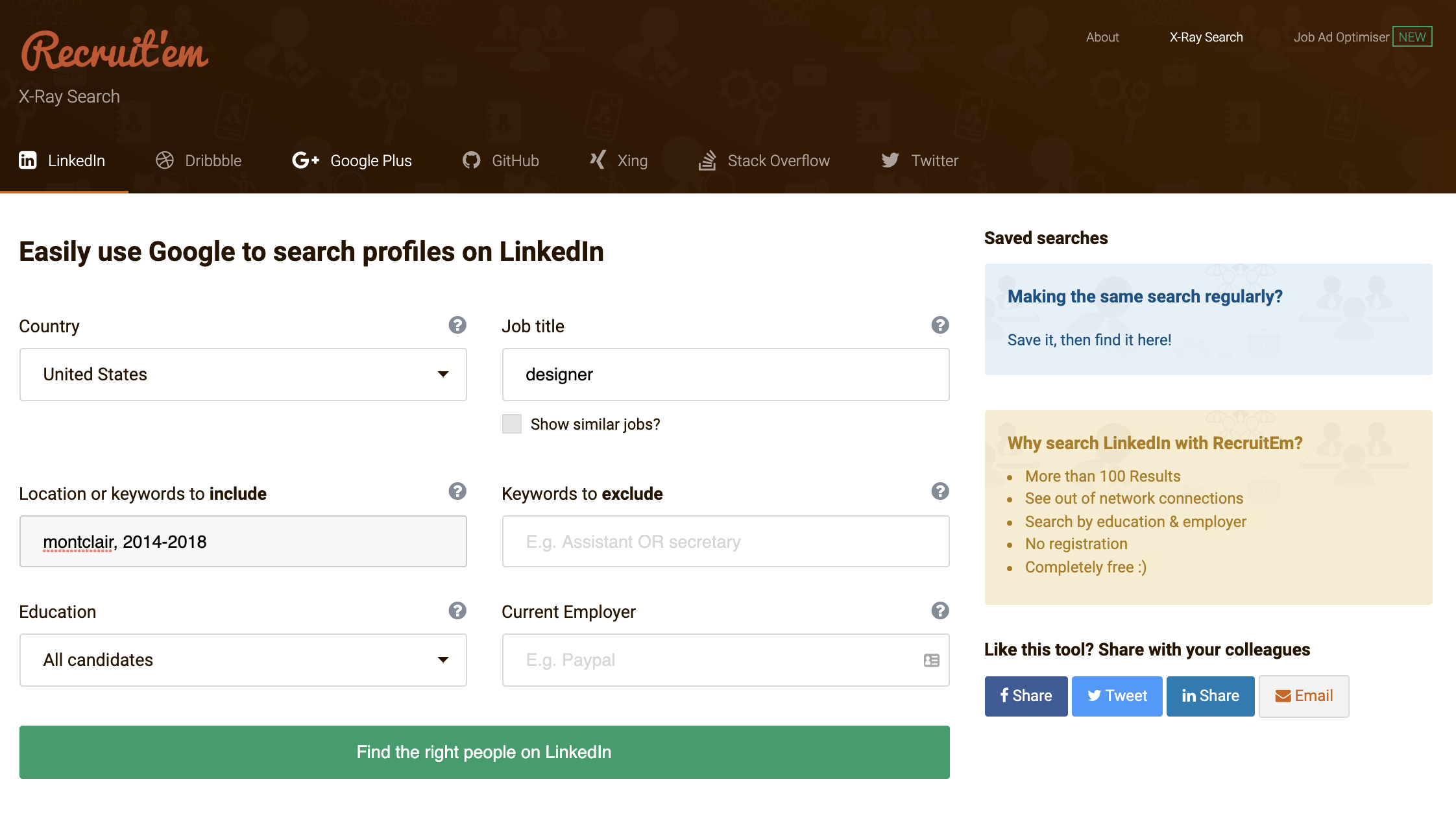Click the GitHub platform icon
Viewport: 1456px width, 823px height.
[x=471, y=160]
